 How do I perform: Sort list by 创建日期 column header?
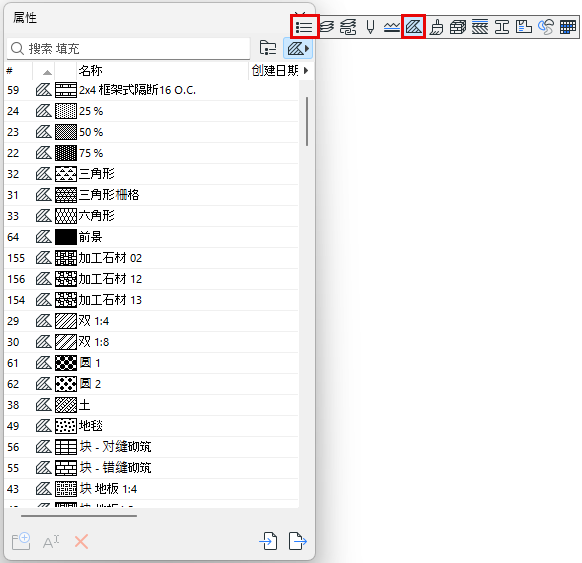click(x=275, y=71)
